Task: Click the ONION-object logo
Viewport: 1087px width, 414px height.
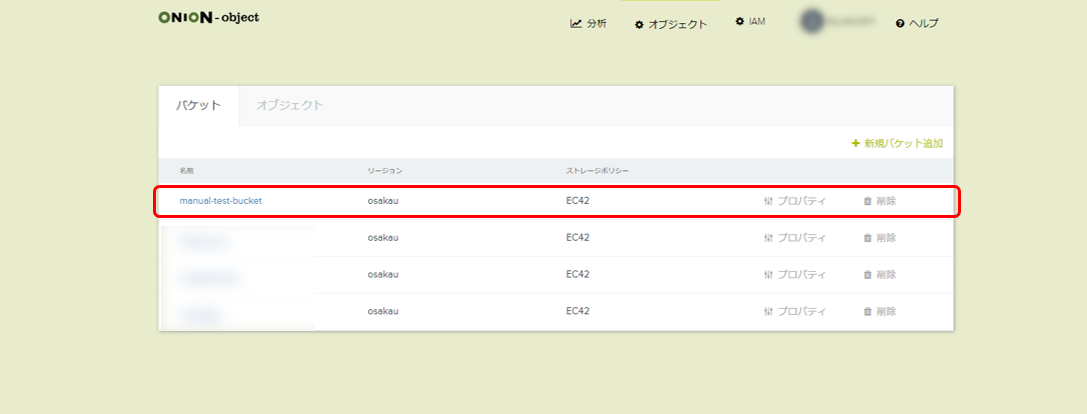Action: tap(208, 18)
